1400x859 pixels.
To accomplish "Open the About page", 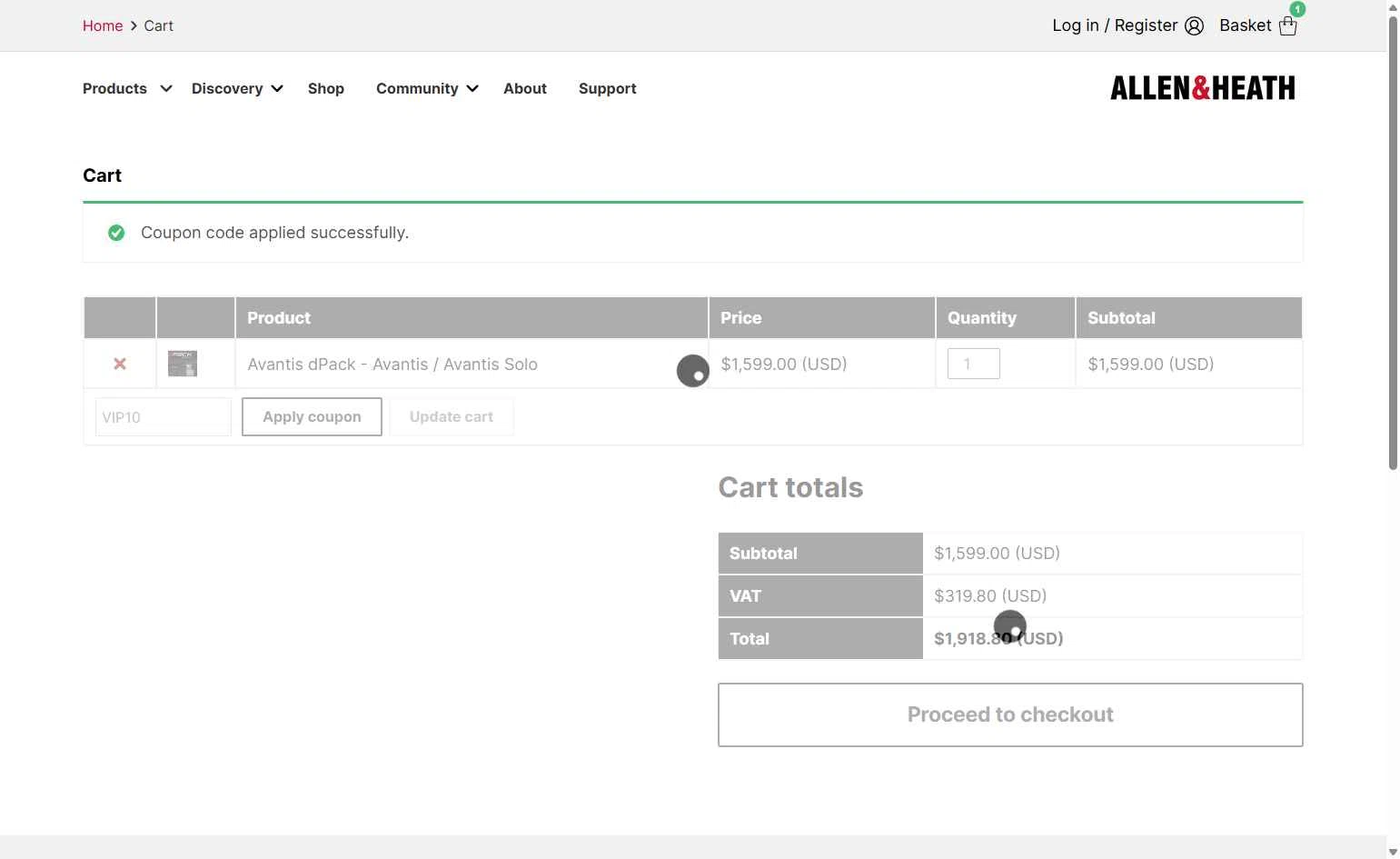I will tap(525, 88).
